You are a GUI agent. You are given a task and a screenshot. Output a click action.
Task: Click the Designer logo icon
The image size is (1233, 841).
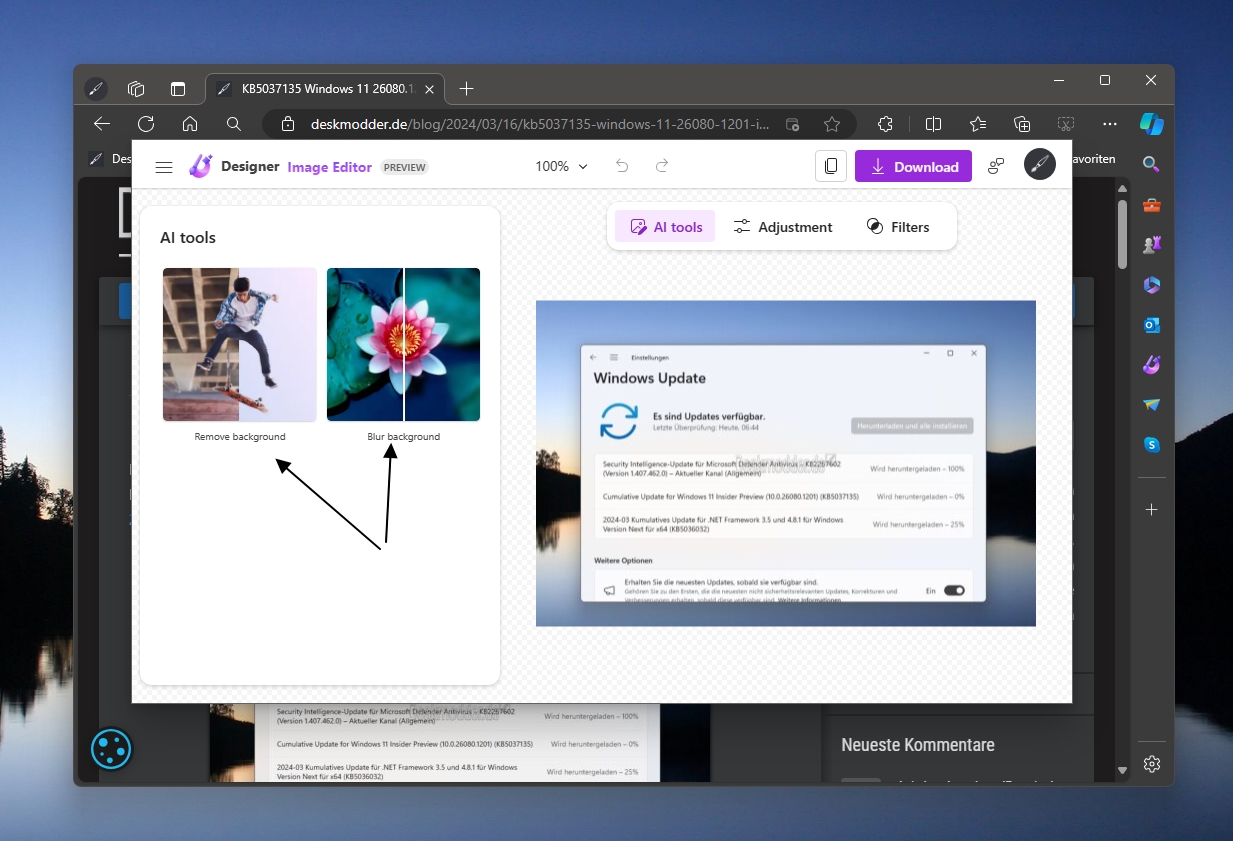point(201,167)
